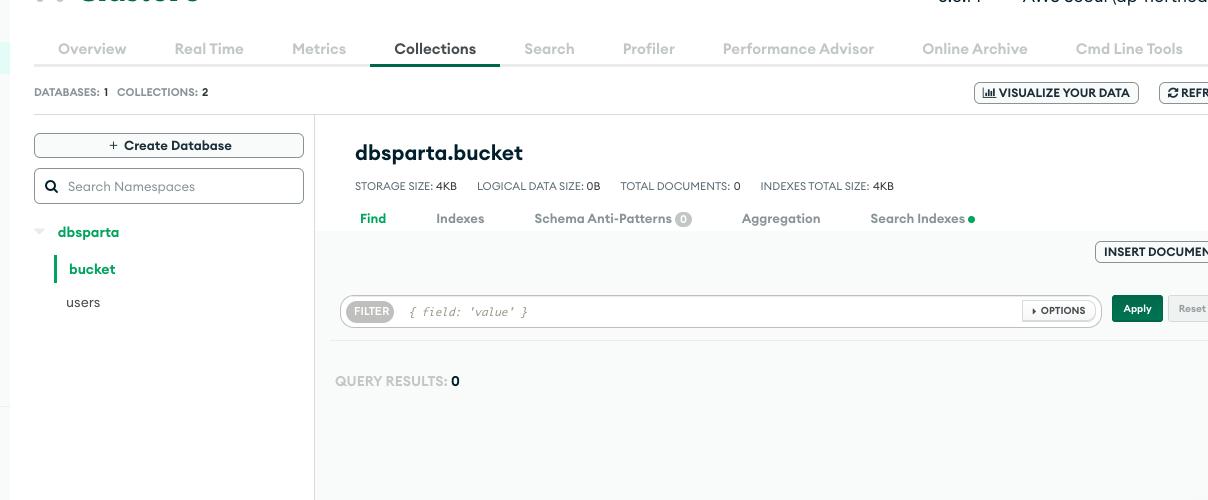Image resolution: width=1208 pixels, height=500 pixels.
Task: Click into the filter query input
Action: pos(710,311)
